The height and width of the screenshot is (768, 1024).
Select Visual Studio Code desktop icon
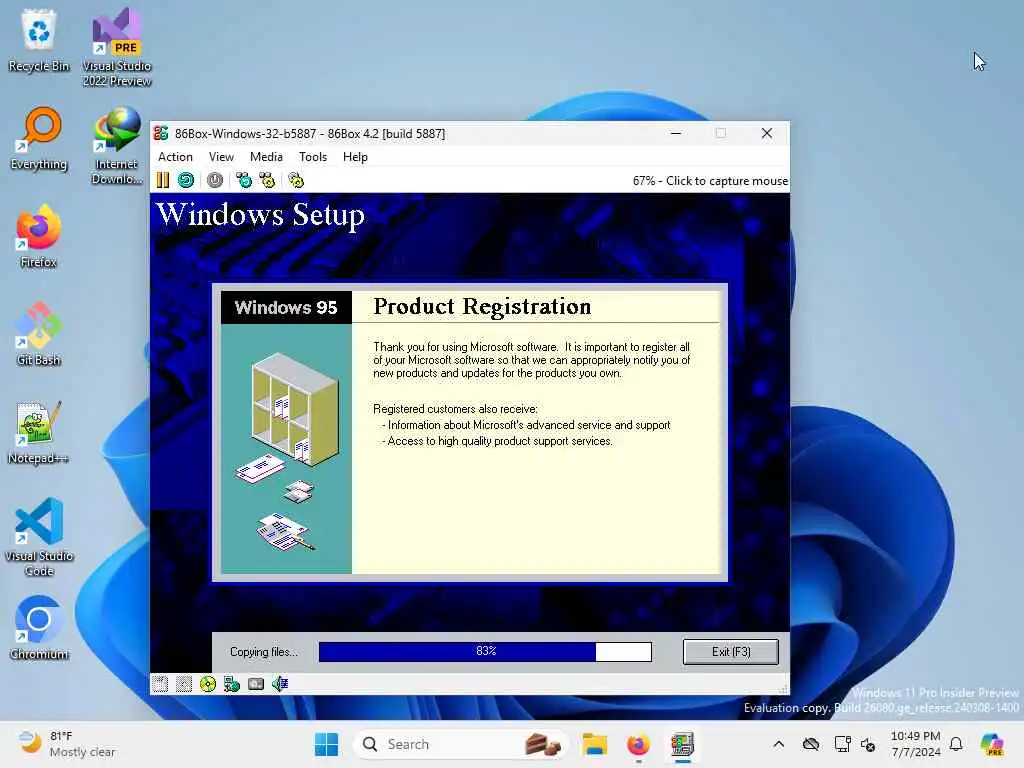(39, 537)
